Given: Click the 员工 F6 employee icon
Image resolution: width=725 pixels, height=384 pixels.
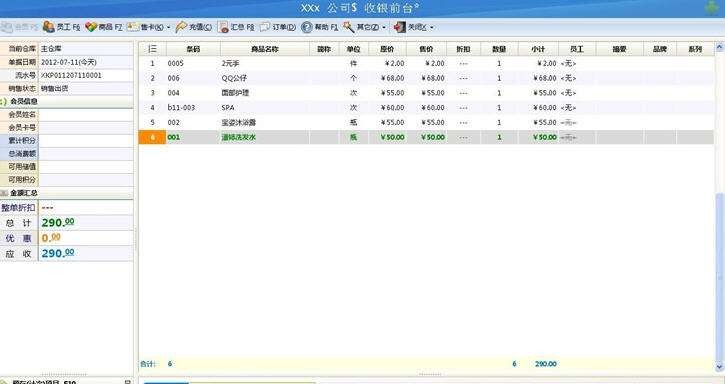Looking at the screenshot, I should tap(49, 27).
